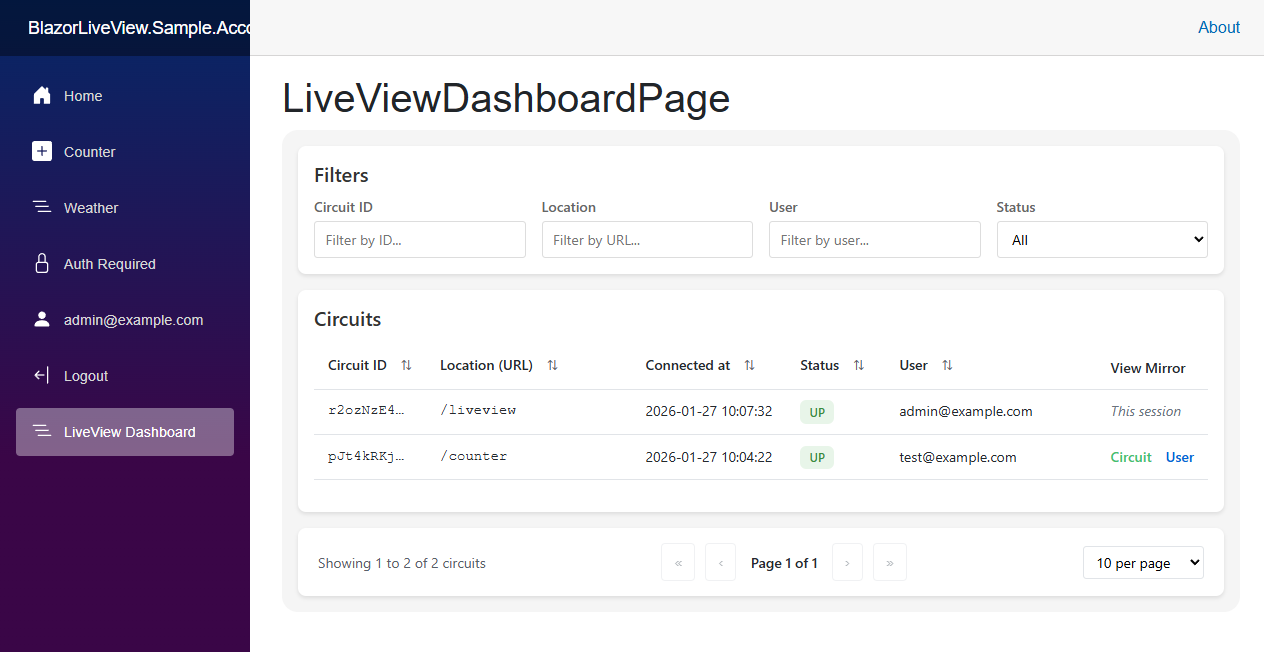Click the Auth Required padlock icon
The width and height of the screenshot is (1264, 652).
pyautogui.click(x=42, y=263)
